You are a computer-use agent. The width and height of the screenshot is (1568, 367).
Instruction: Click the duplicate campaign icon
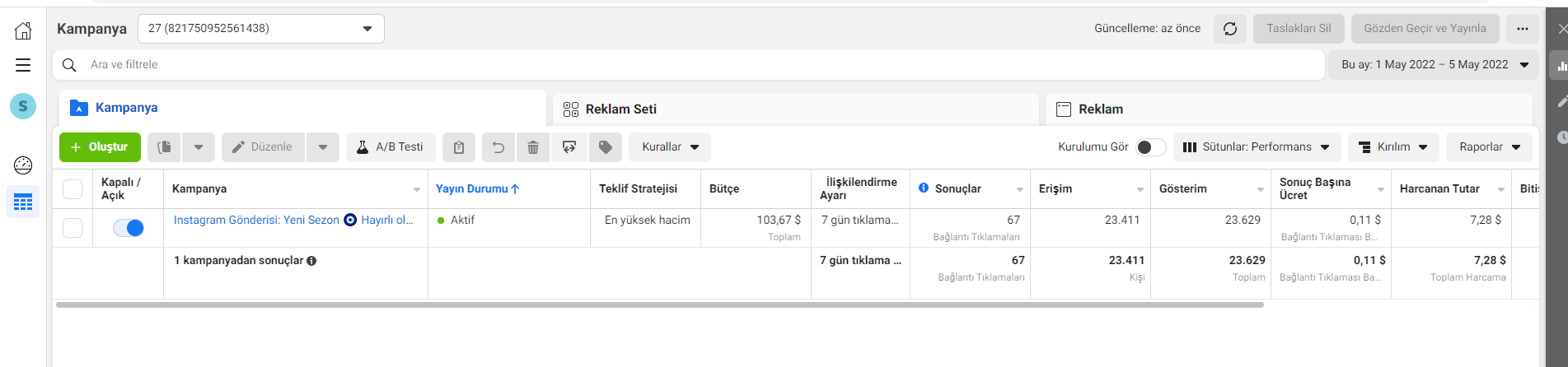(165, 147)
